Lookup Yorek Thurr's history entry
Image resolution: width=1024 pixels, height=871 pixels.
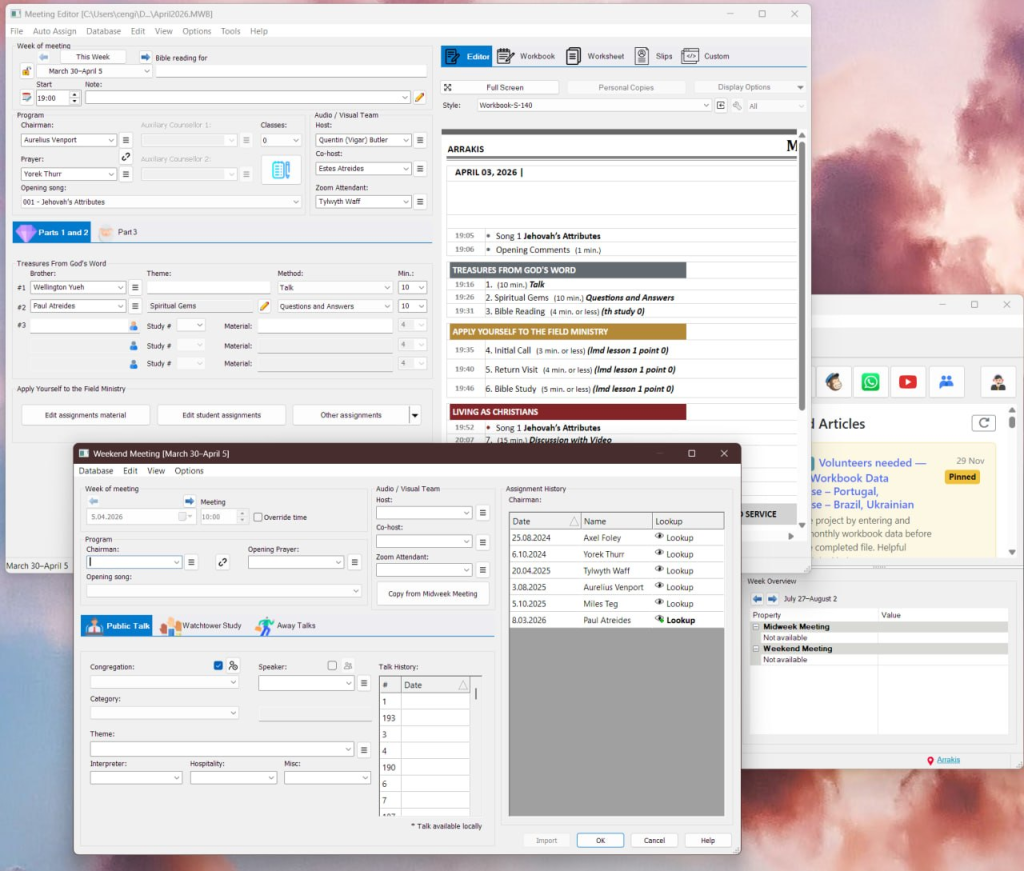tap(674, 554)
